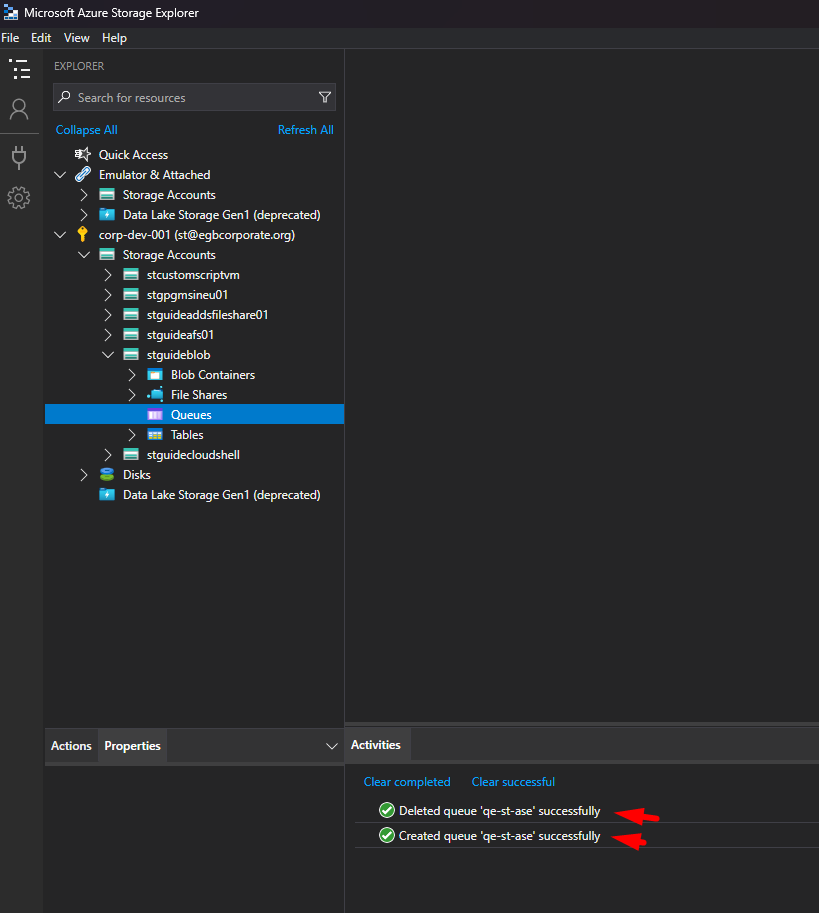Expand the stguideaddsfileshare01 account
Image resolution: width=819 pixels, height=913 pixels.
(x=108, y=314)
